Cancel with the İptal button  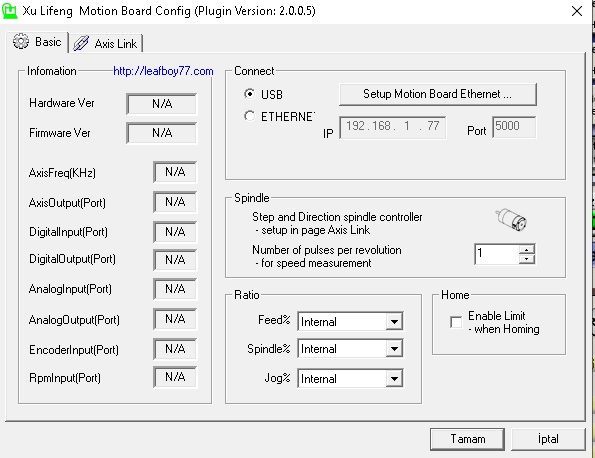(x=548, y=439)
